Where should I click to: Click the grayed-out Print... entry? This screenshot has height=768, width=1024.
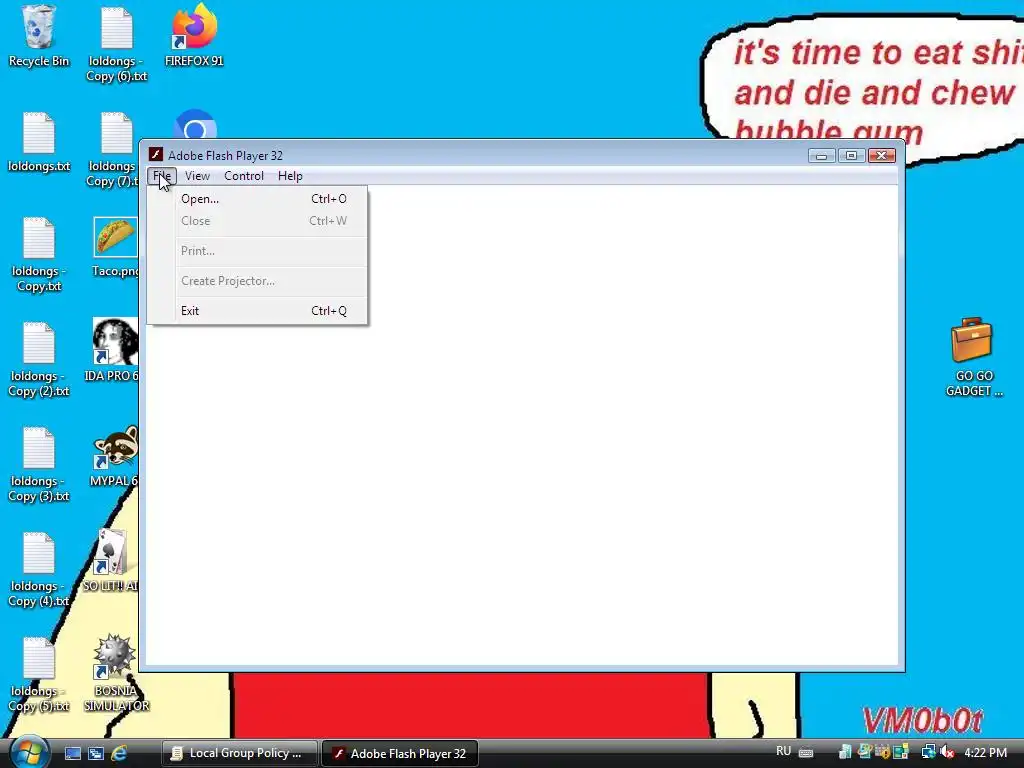(258, 251)
